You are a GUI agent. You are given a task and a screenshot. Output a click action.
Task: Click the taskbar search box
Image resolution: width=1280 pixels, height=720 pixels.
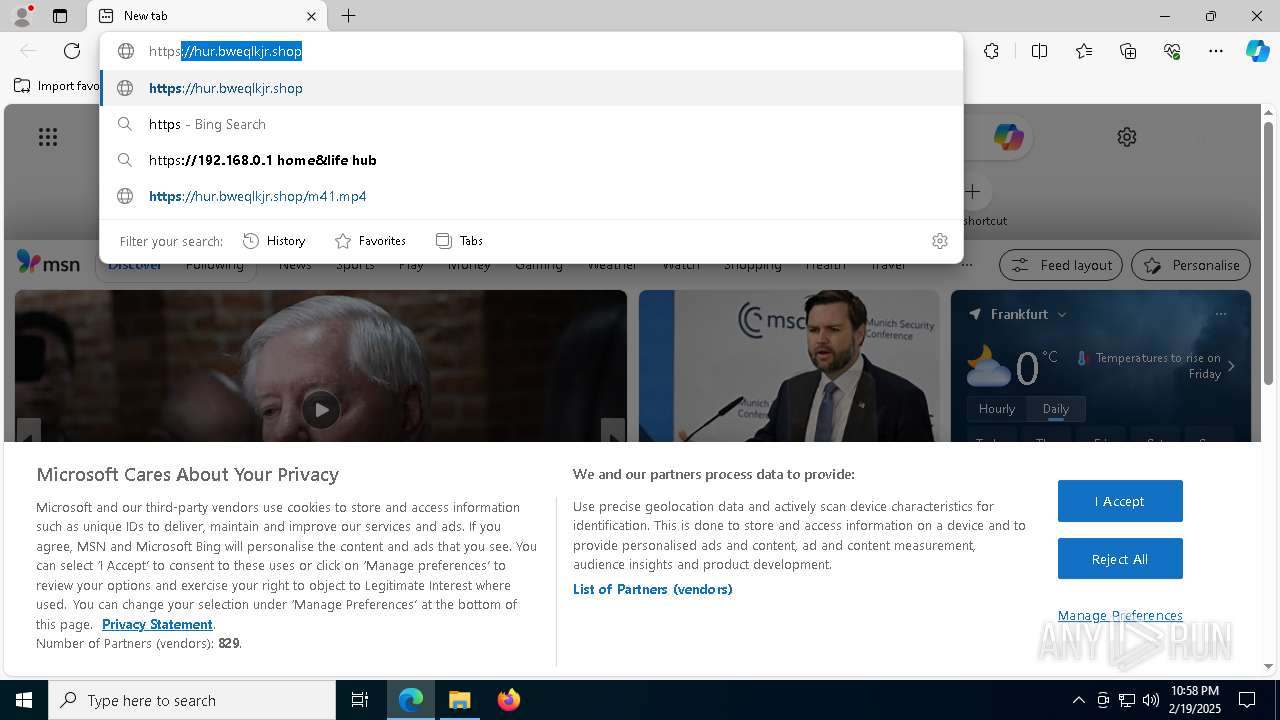(x=192, y=700)
